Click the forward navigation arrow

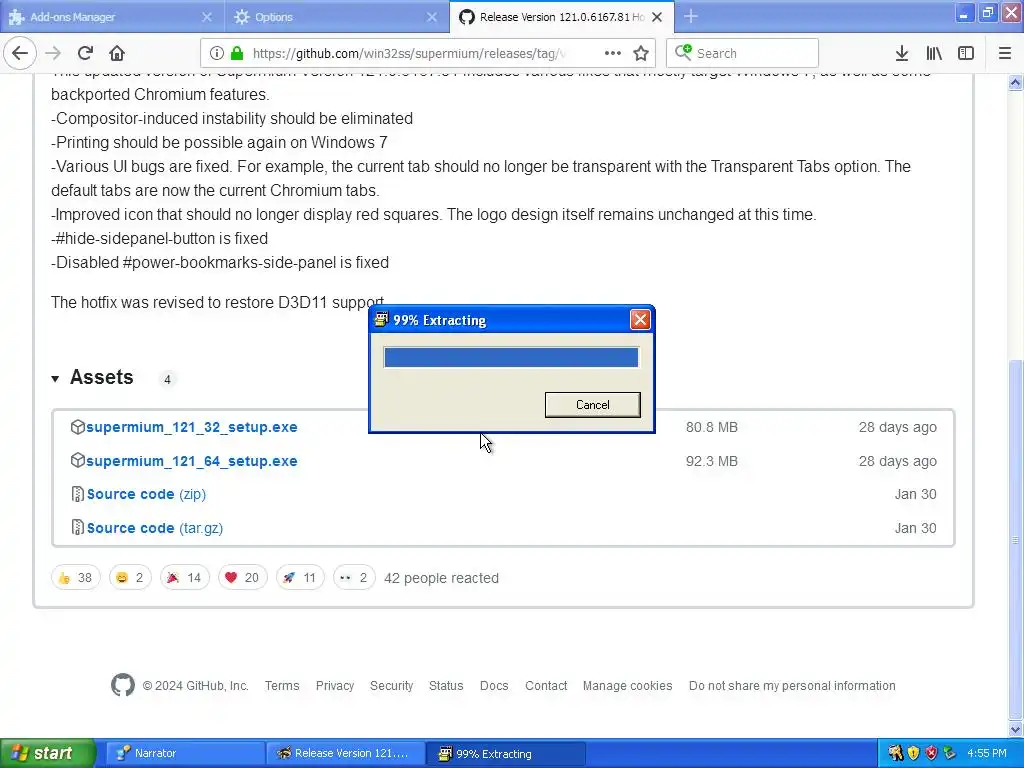point(53,53)
